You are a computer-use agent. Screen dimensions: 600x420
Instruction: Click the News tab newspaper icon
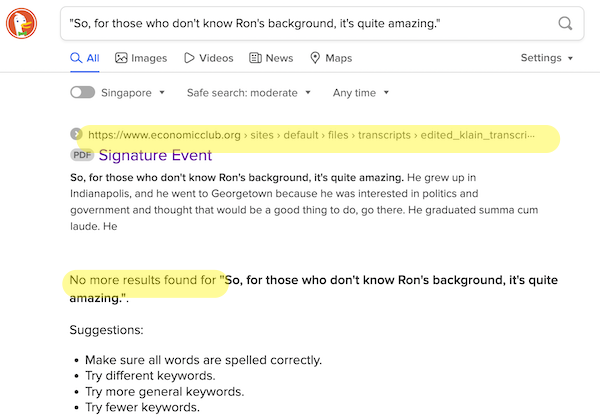[x=255, y=58]
